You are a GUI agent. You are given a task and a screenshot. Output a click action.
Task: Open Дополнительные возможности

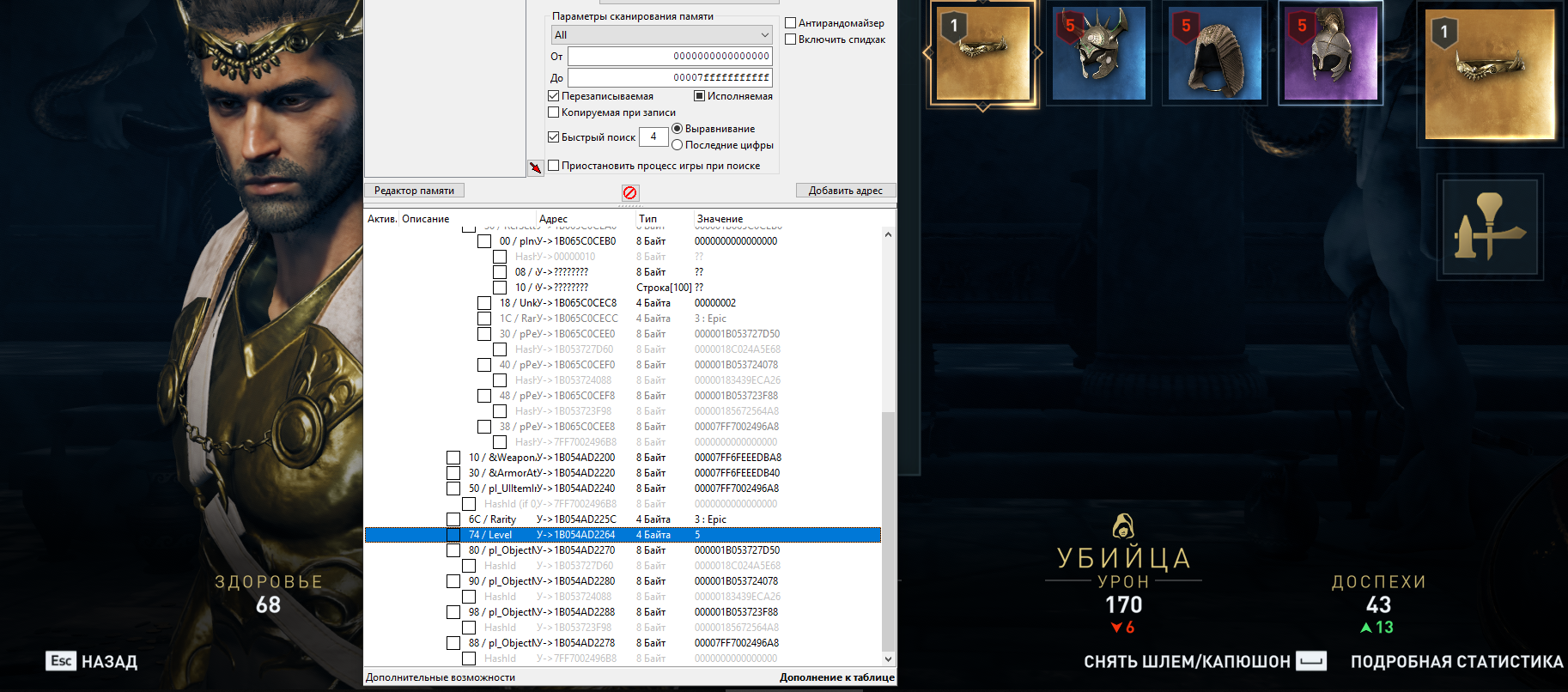coord(441,677)
